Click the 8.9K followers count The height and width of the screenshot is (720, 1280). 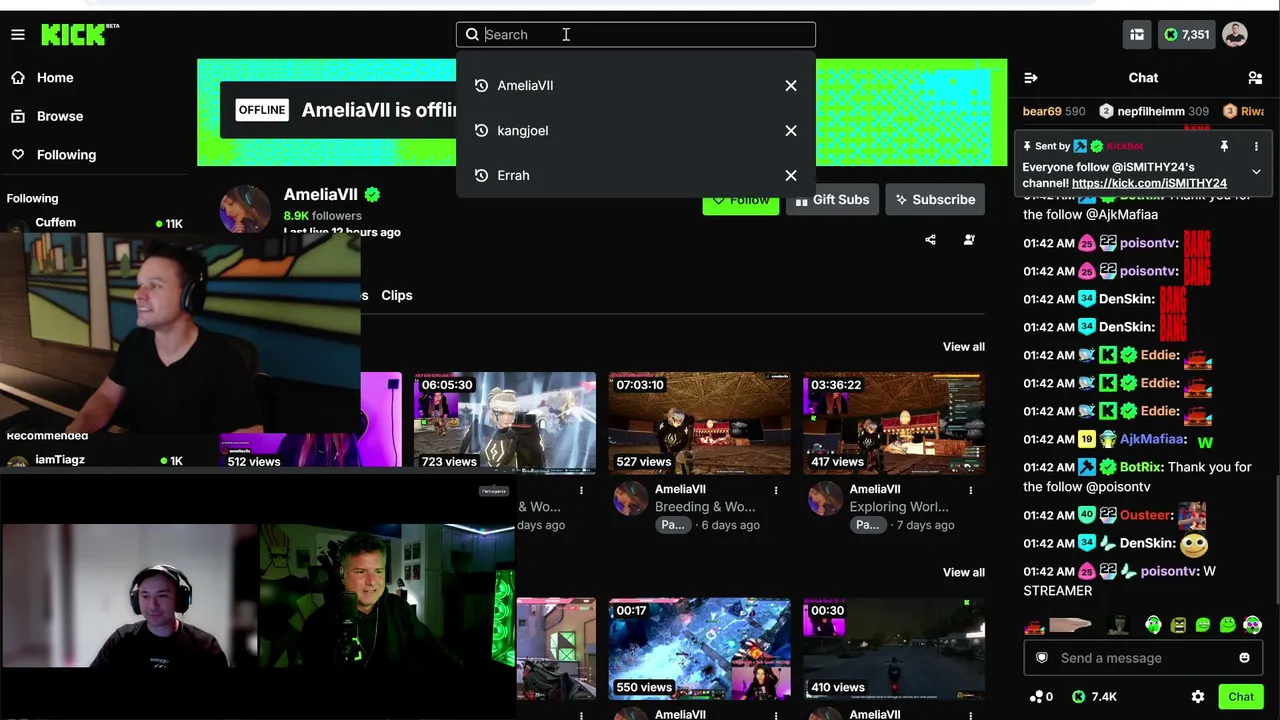[322, 216]
